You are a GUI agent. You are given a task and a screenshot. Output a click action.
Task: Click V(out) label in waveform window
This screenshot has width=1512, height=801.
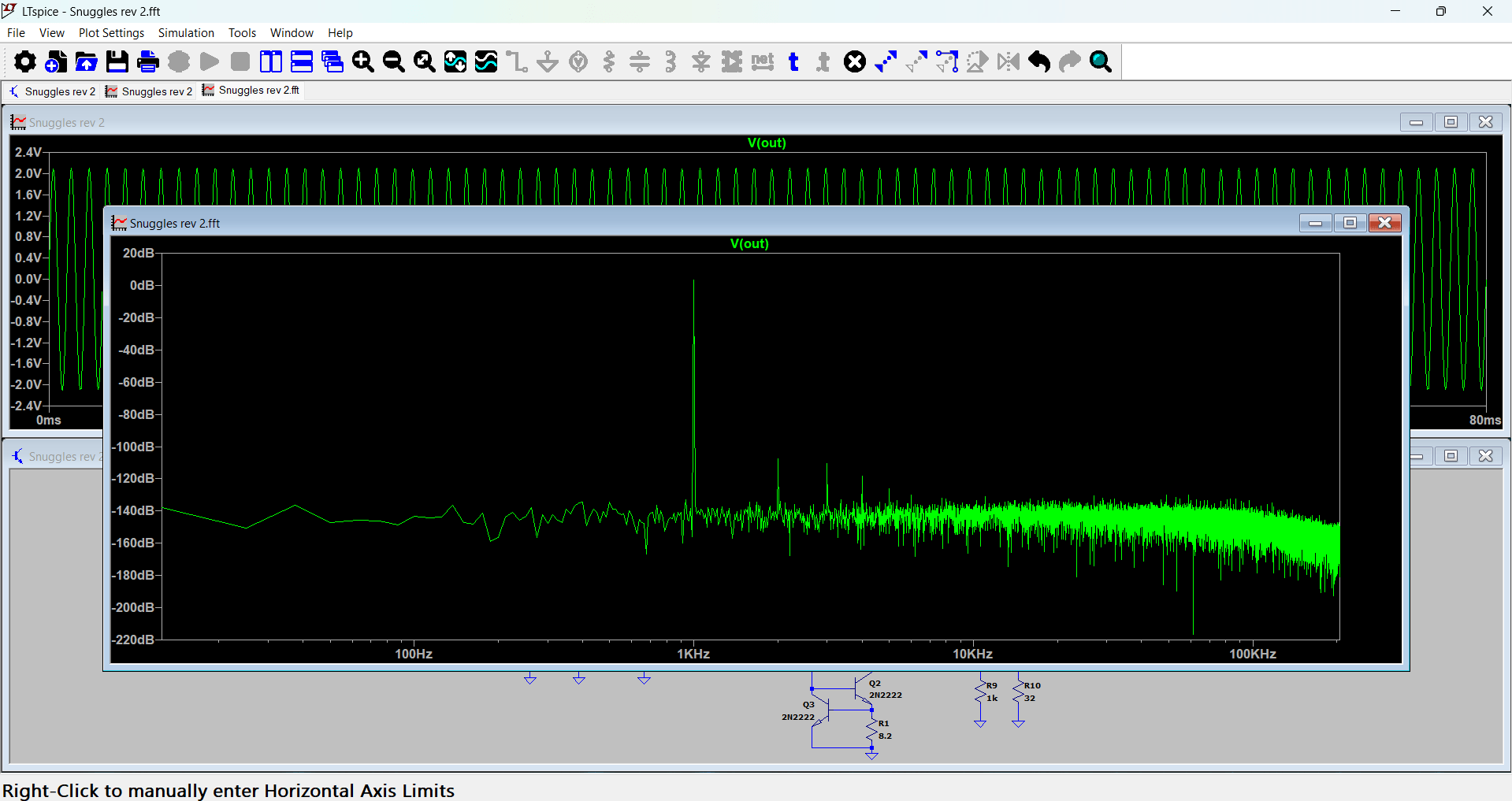(767, 143)
